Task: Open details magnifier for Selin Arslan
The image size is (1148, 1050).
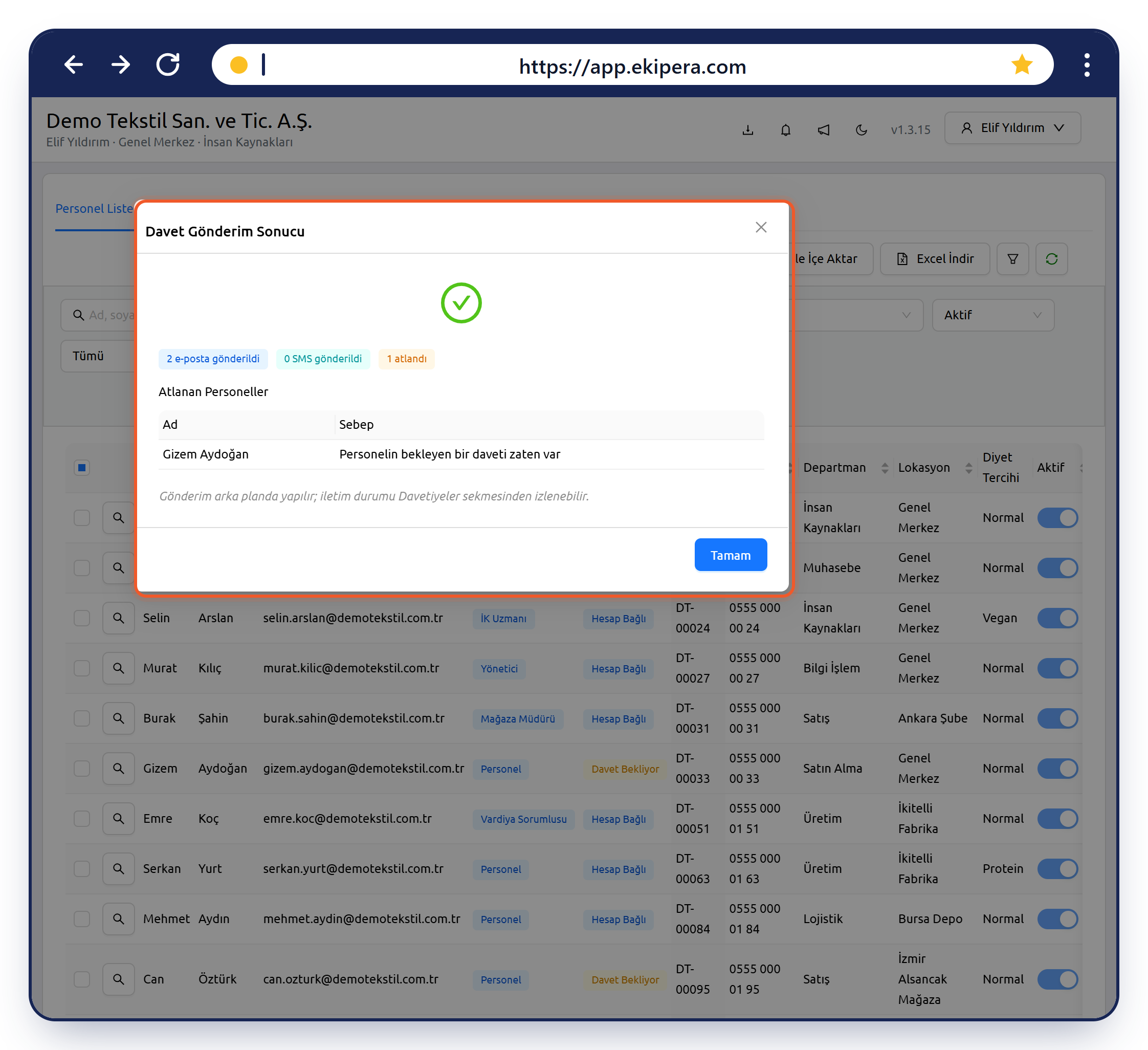Action: (119, 618)
